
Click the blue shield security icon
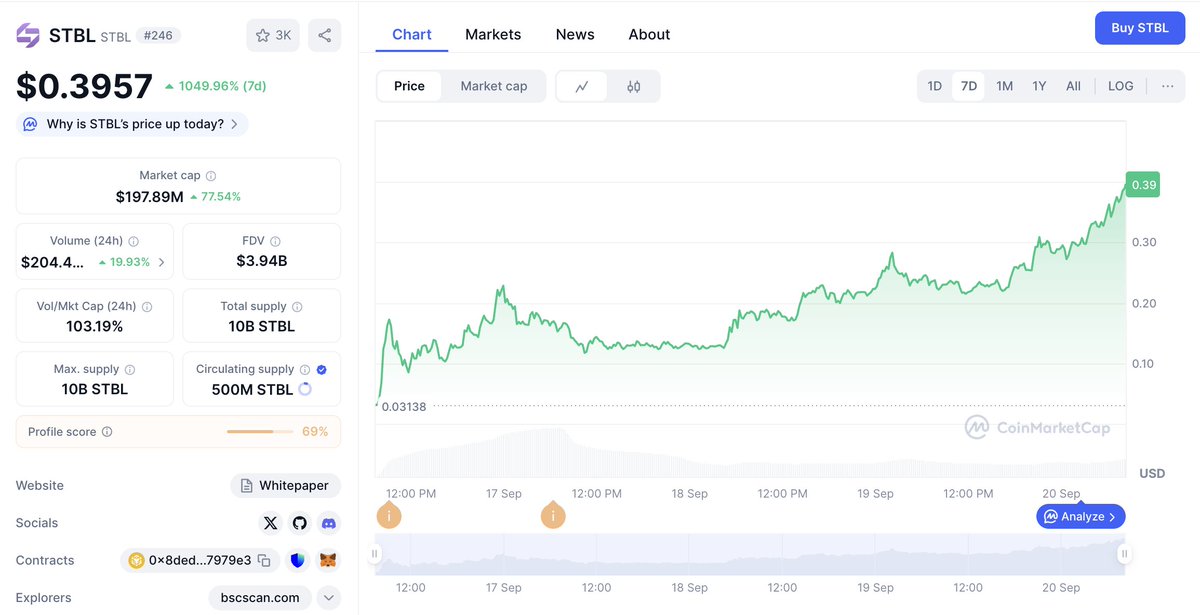(x=298, y=560)
